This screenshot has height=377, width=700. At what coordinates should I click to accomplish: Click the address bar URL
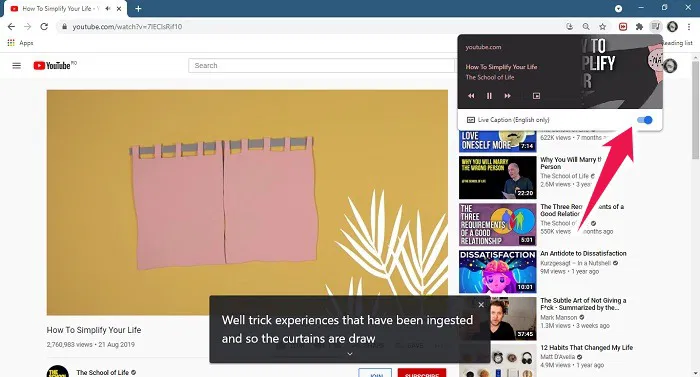127,27
